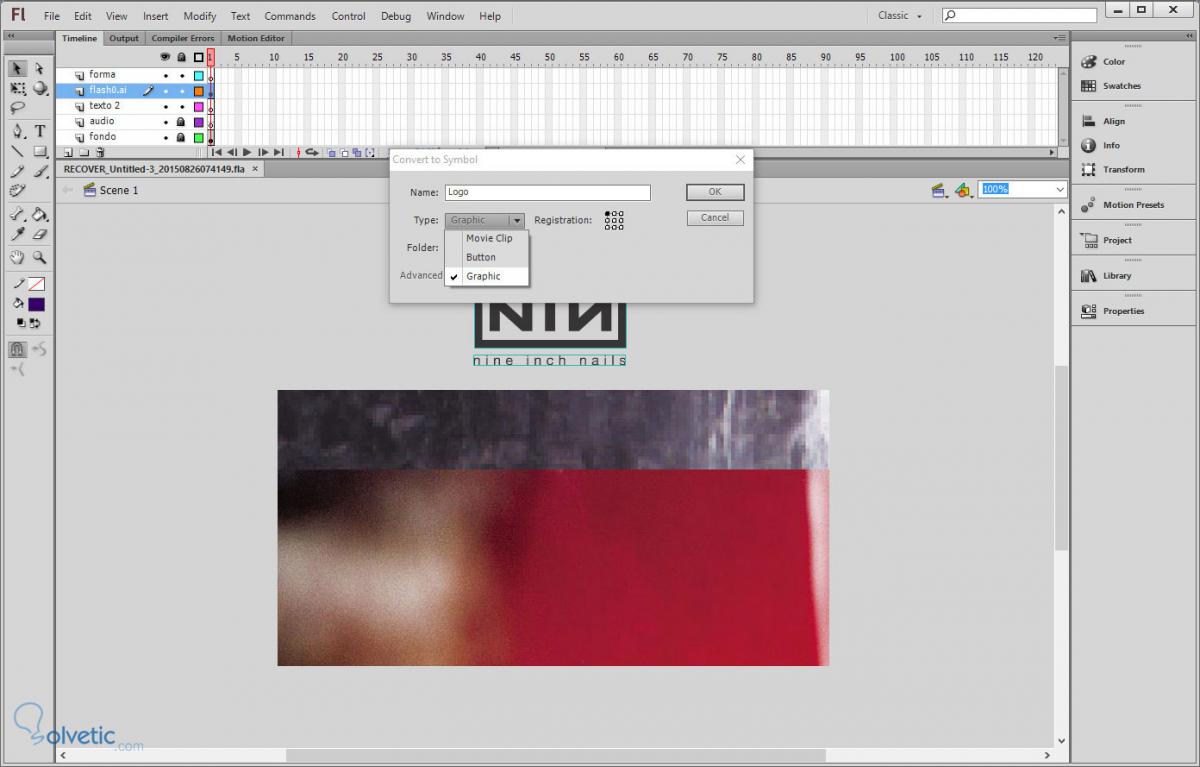Select the Text tool

[40, 131]
